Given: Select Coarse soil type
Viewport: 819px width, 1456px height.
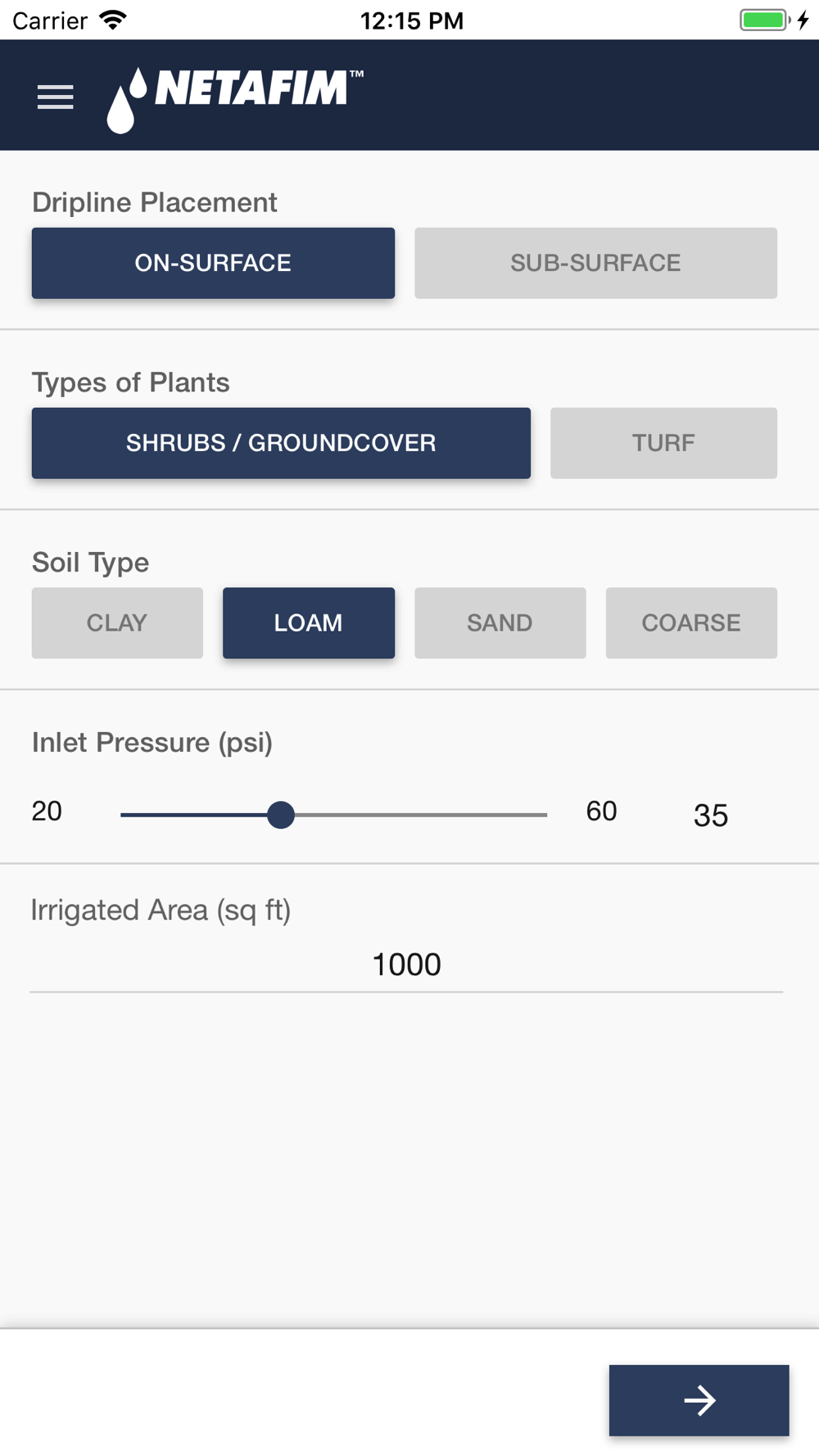Looking at the screenshot, I should (691, 623).
